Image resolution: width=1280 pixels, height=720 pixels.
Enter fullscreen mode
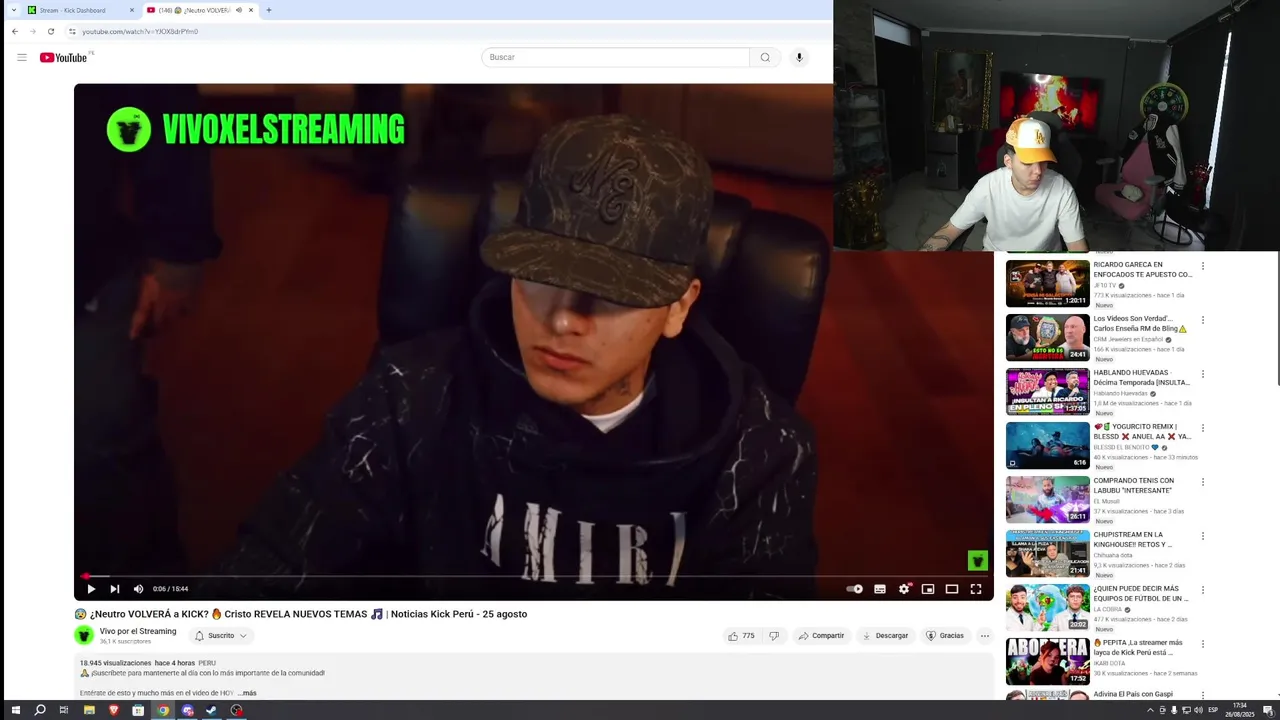(x=976, y=589)
